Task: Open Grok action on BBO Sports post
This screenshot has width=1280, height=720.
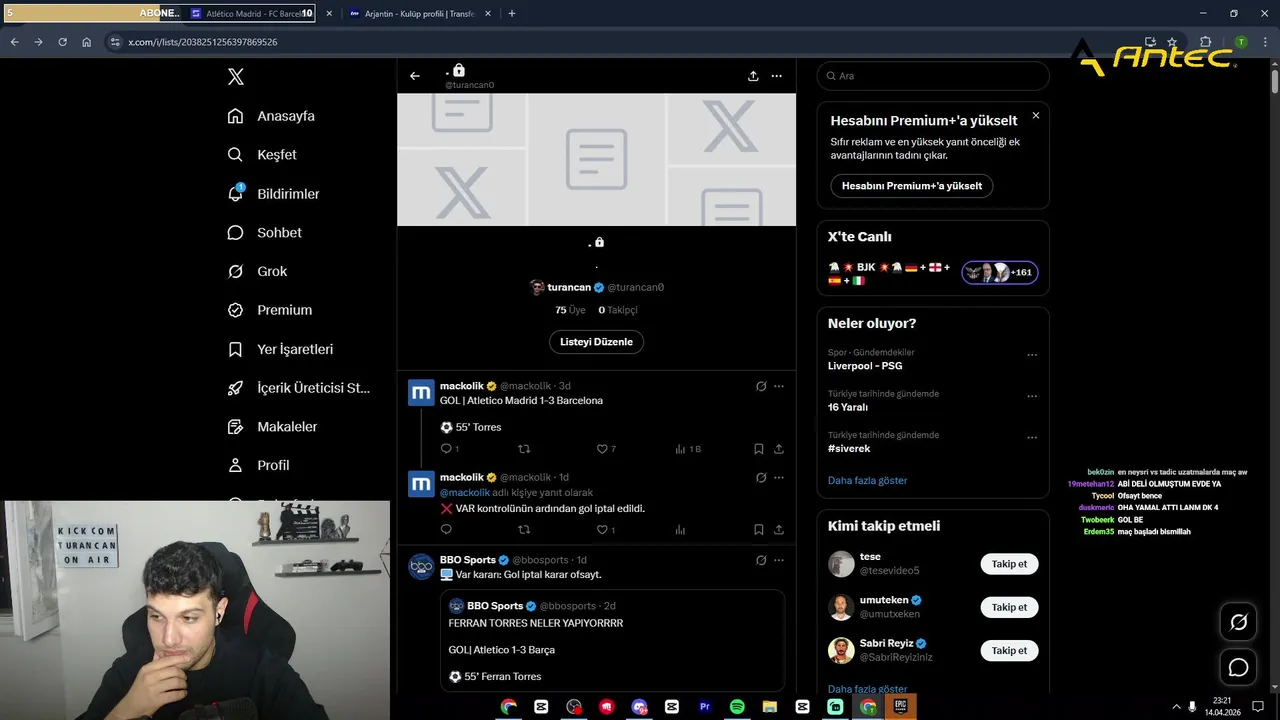Action: 761,560
